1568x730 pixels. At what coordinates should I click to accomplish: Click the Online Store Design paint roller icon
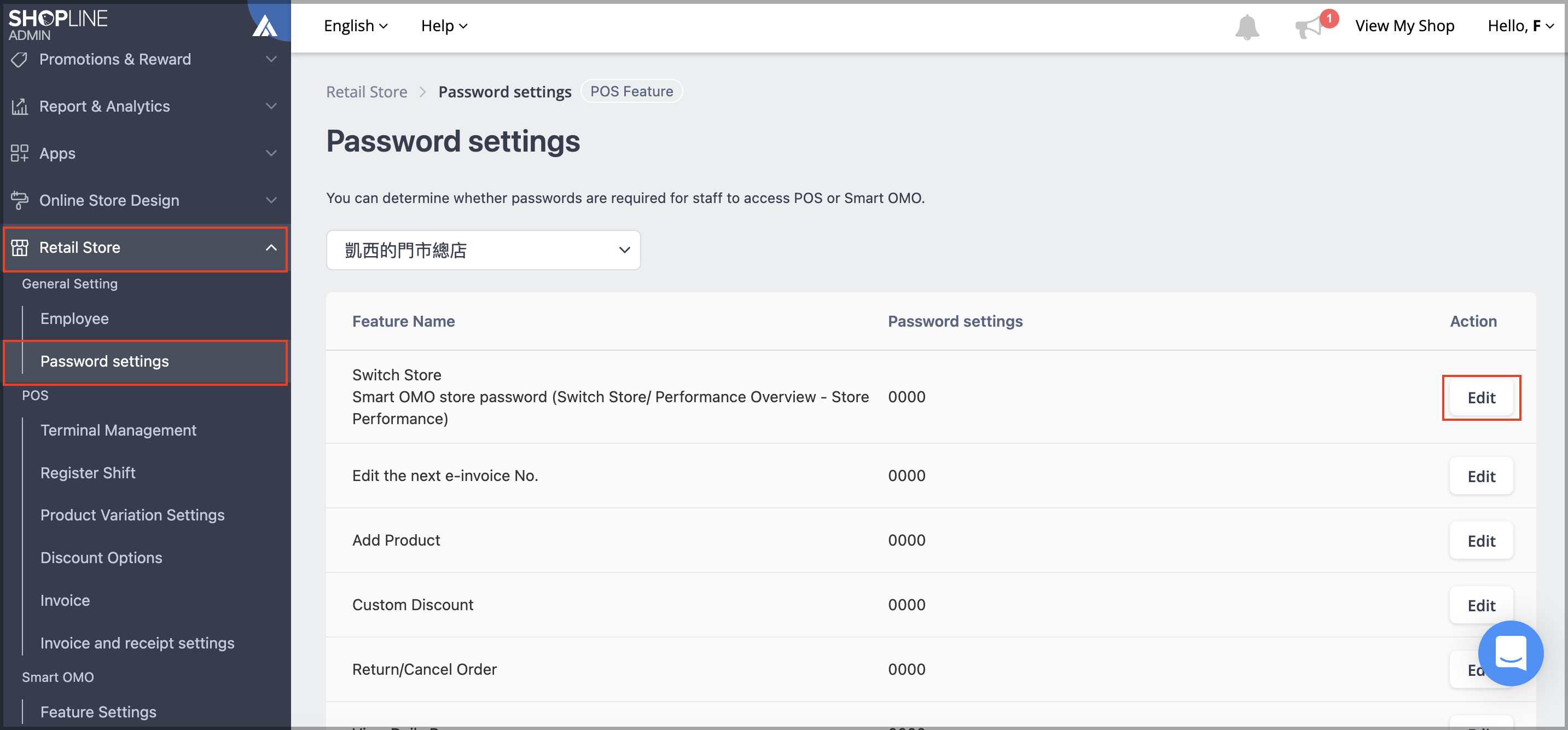[x=20, y=200]
